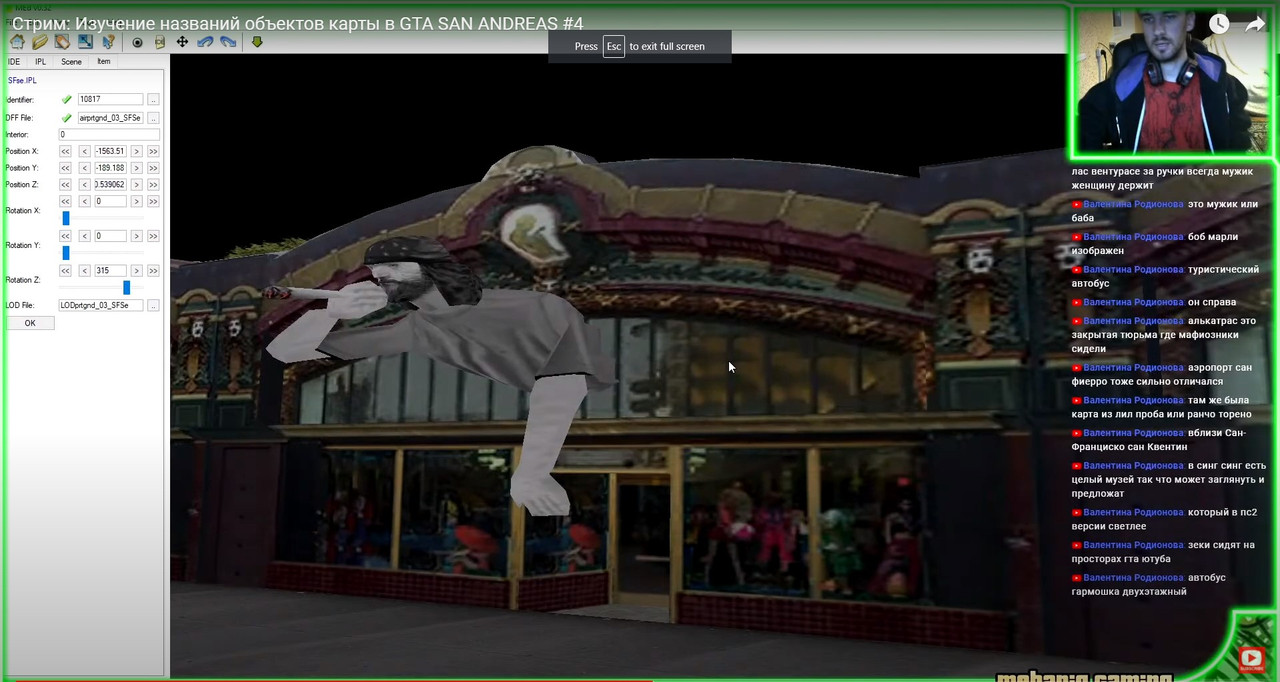Viewport: 1280px width, 682px height.
Task: Click the Identifier field containing 10817
Action: (110, 100)
